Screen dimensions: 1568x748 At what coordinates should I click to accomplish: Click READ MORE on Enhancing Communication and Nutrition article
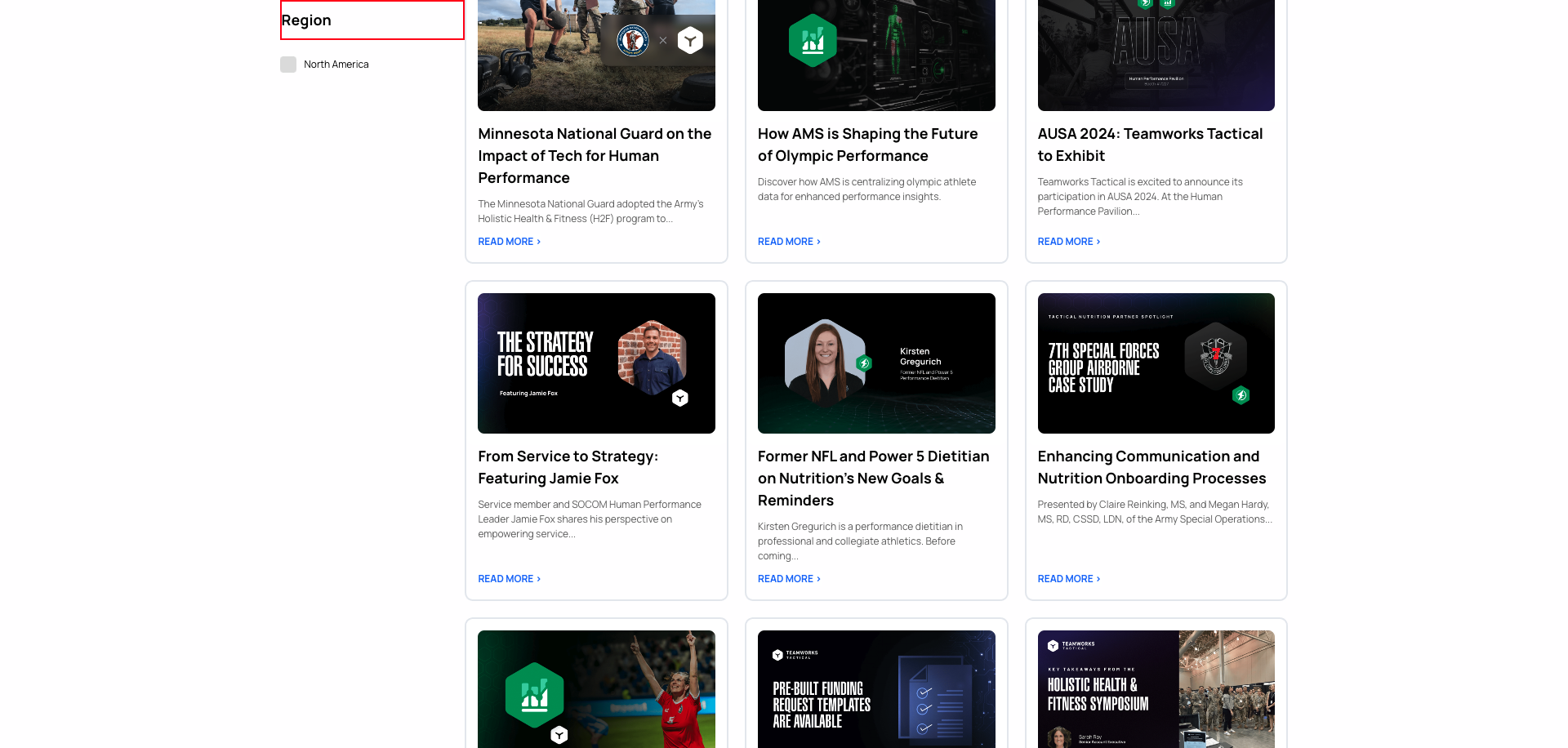1063,579
